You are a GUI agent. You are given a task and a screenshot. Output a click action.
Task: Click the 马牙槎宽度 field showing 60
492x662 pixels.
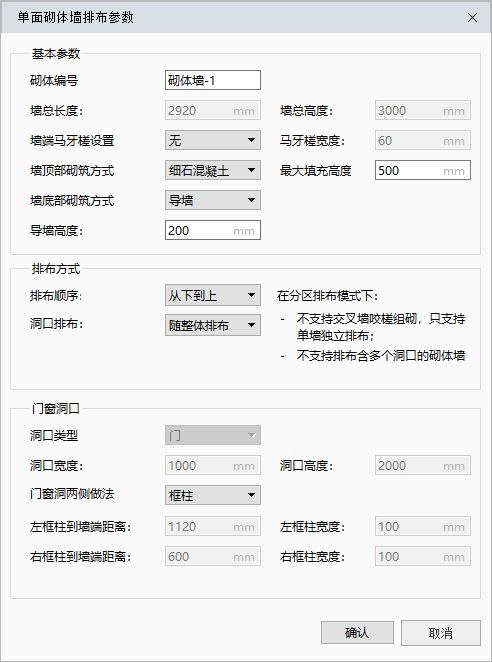click(423, 140)
